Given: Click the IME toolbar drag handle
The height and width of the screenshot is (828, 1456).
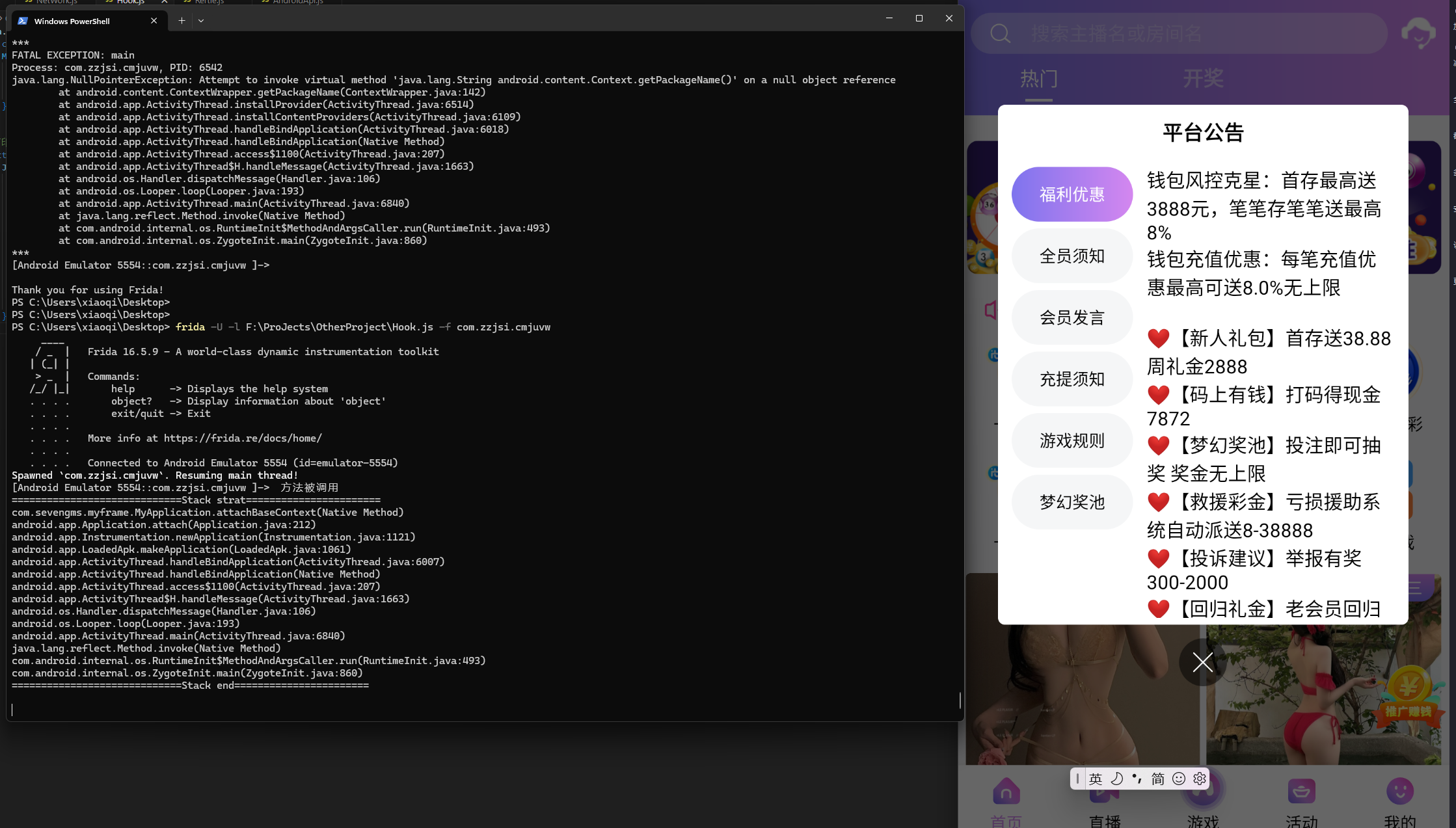Looking at the screenshot, I should pyautogui.click(x=1077, y=779).
